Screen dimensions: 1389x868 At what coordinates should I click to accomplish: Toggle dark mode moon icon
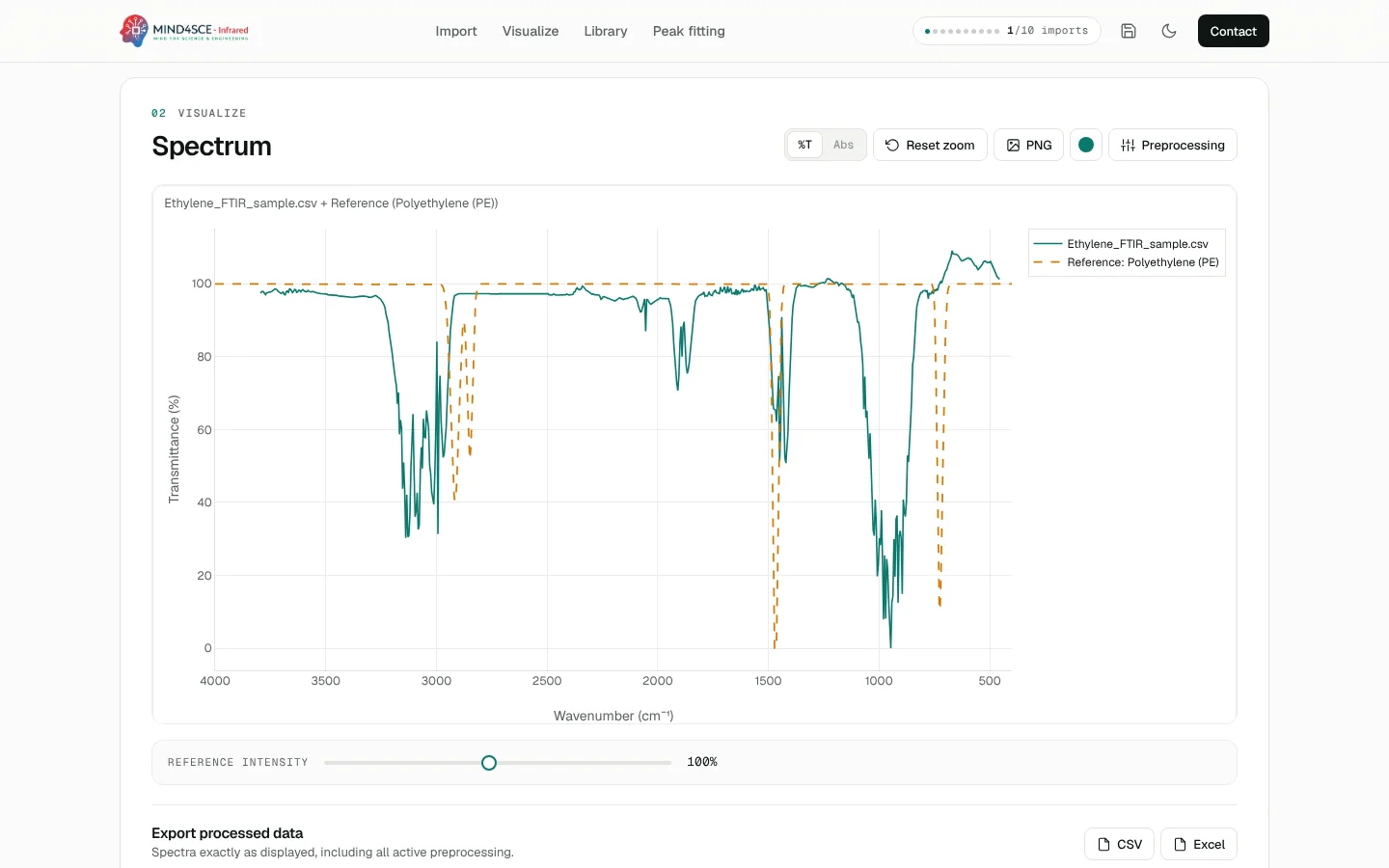pos(1169,31)
